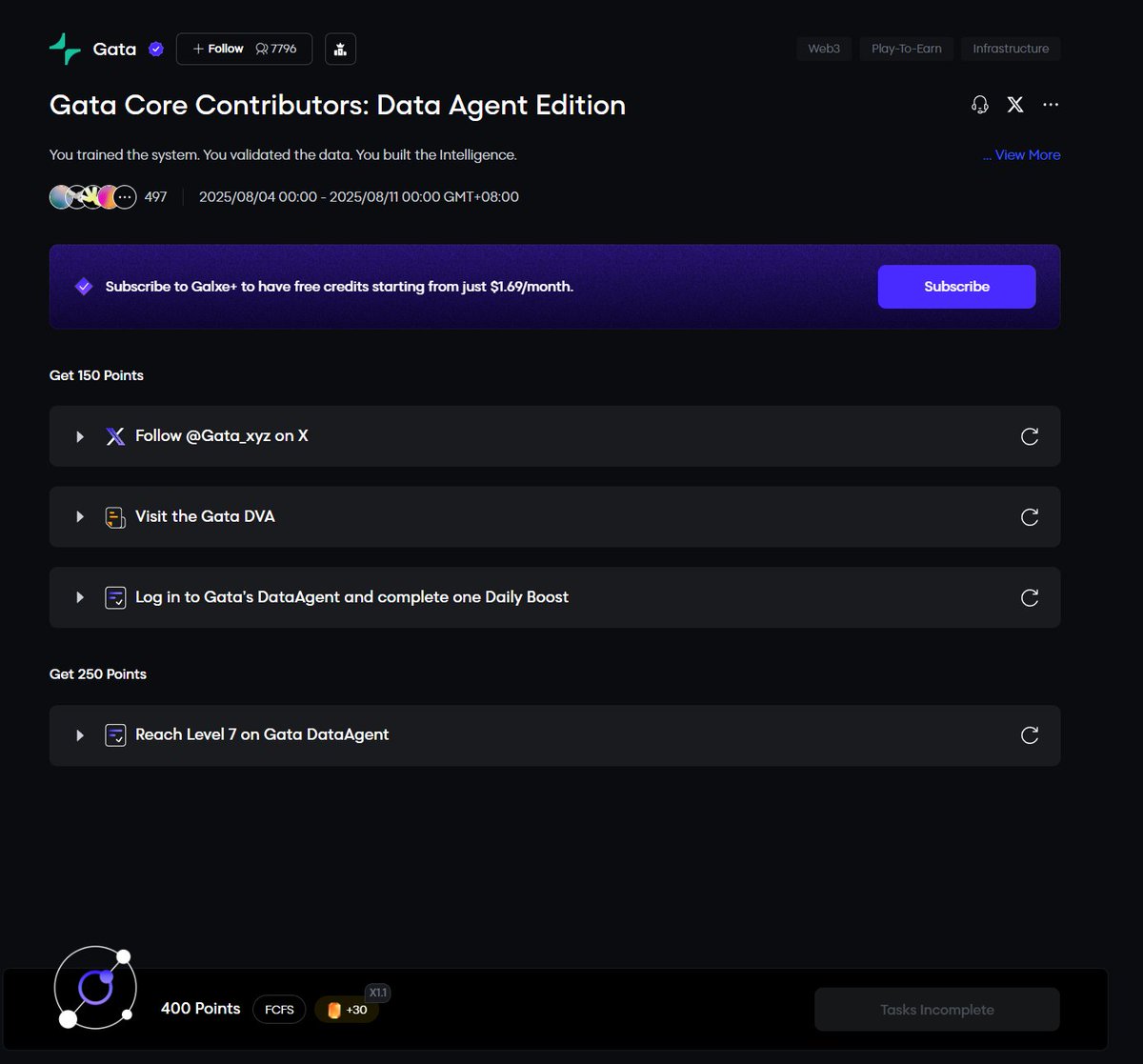Click the 400 Points label

click(x=201, y=1009)
